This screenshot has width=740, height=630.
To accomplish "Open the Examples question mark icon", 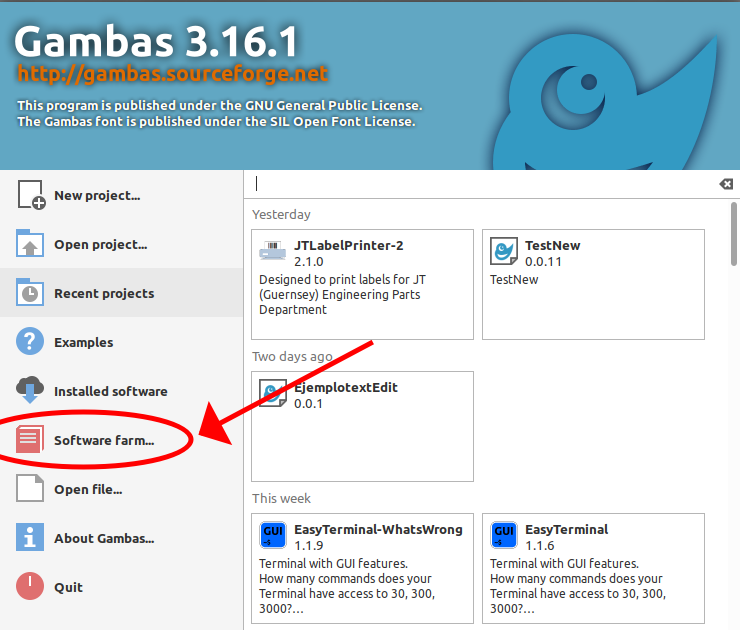I will [30, 341].
